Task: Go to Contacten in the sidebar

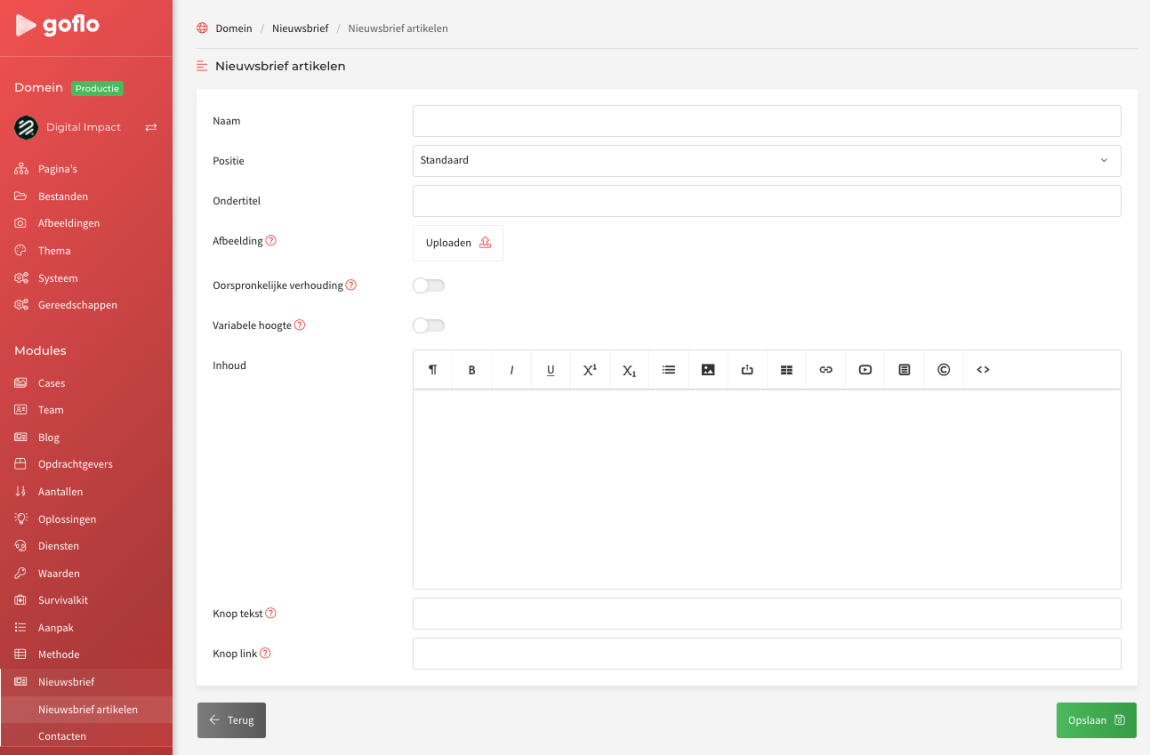Action: pos(62,737)
